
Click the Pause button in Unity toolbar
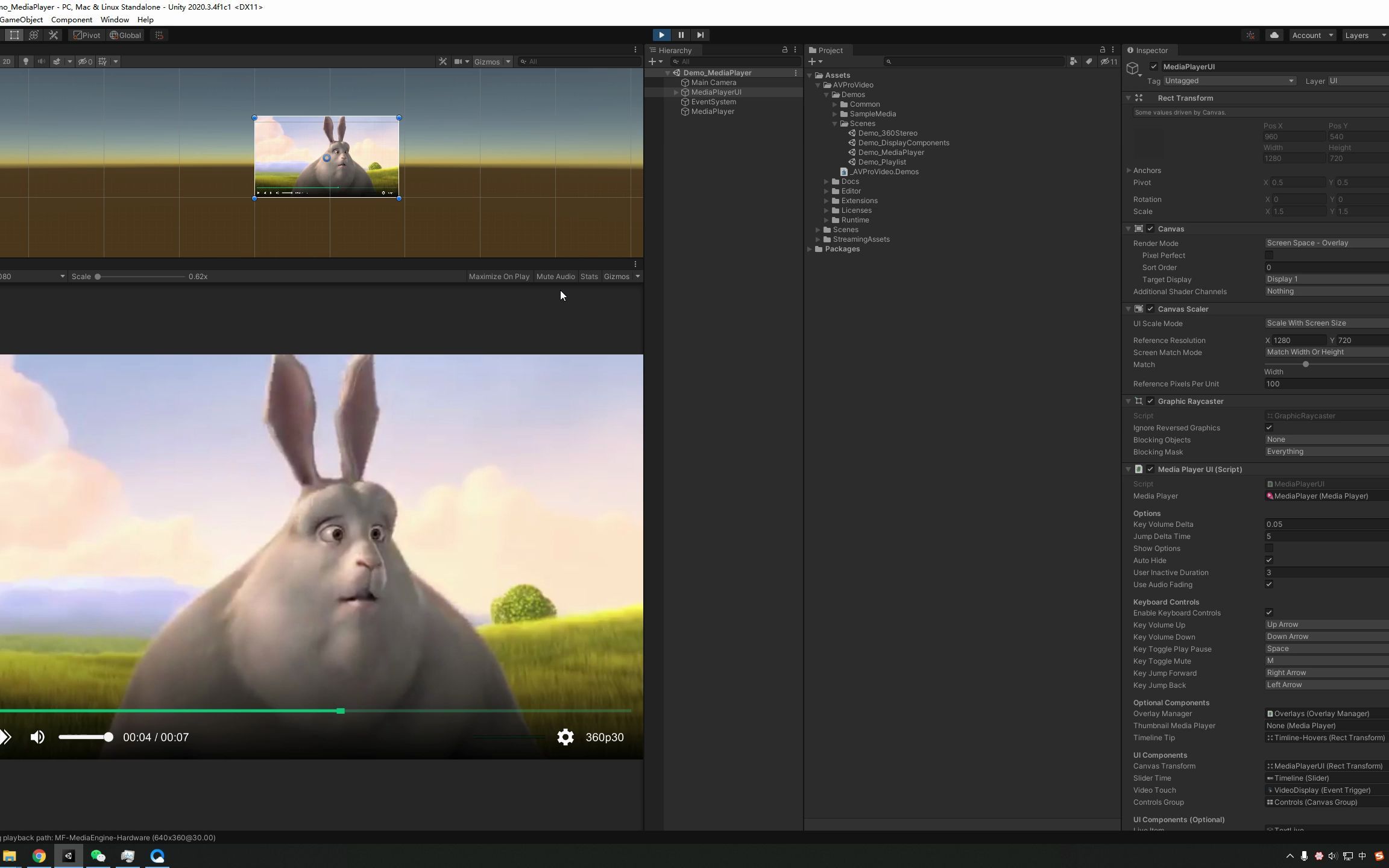pyautogui.click(x=681, y=35)
